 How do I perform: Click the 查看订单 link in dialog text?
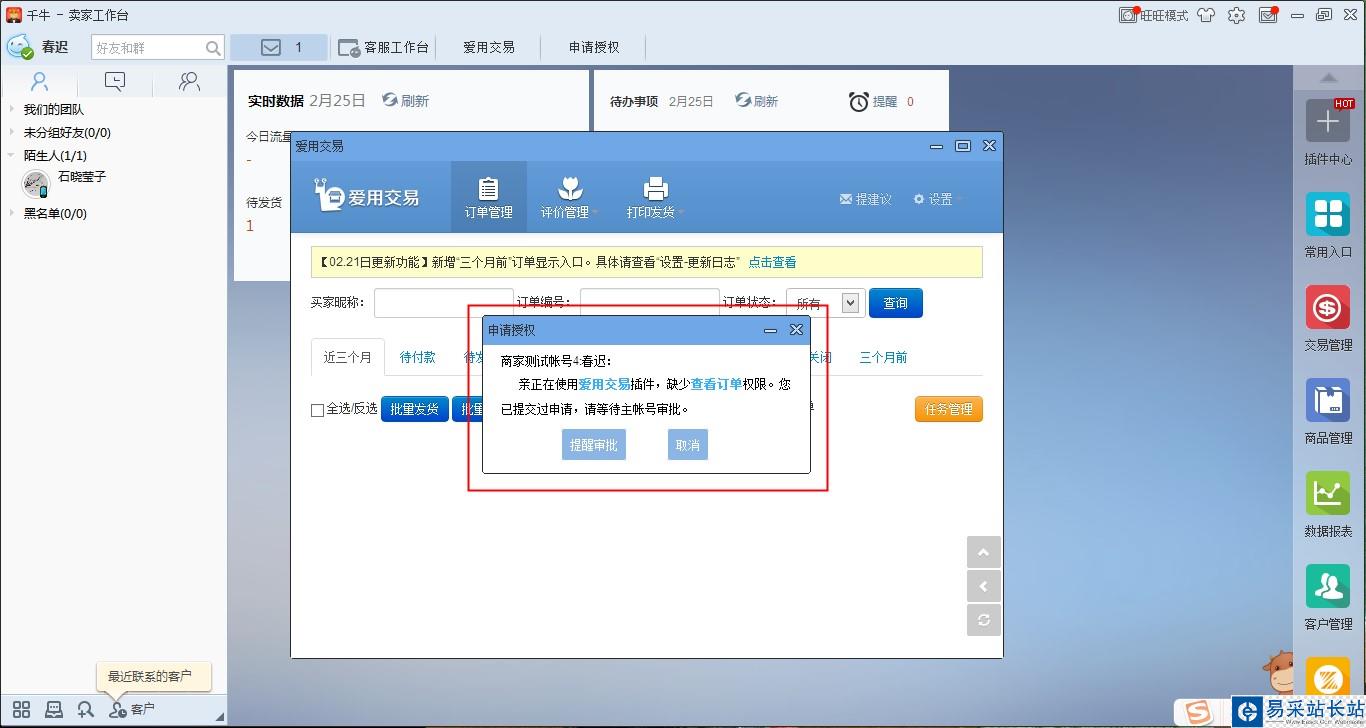pos(716,384)
